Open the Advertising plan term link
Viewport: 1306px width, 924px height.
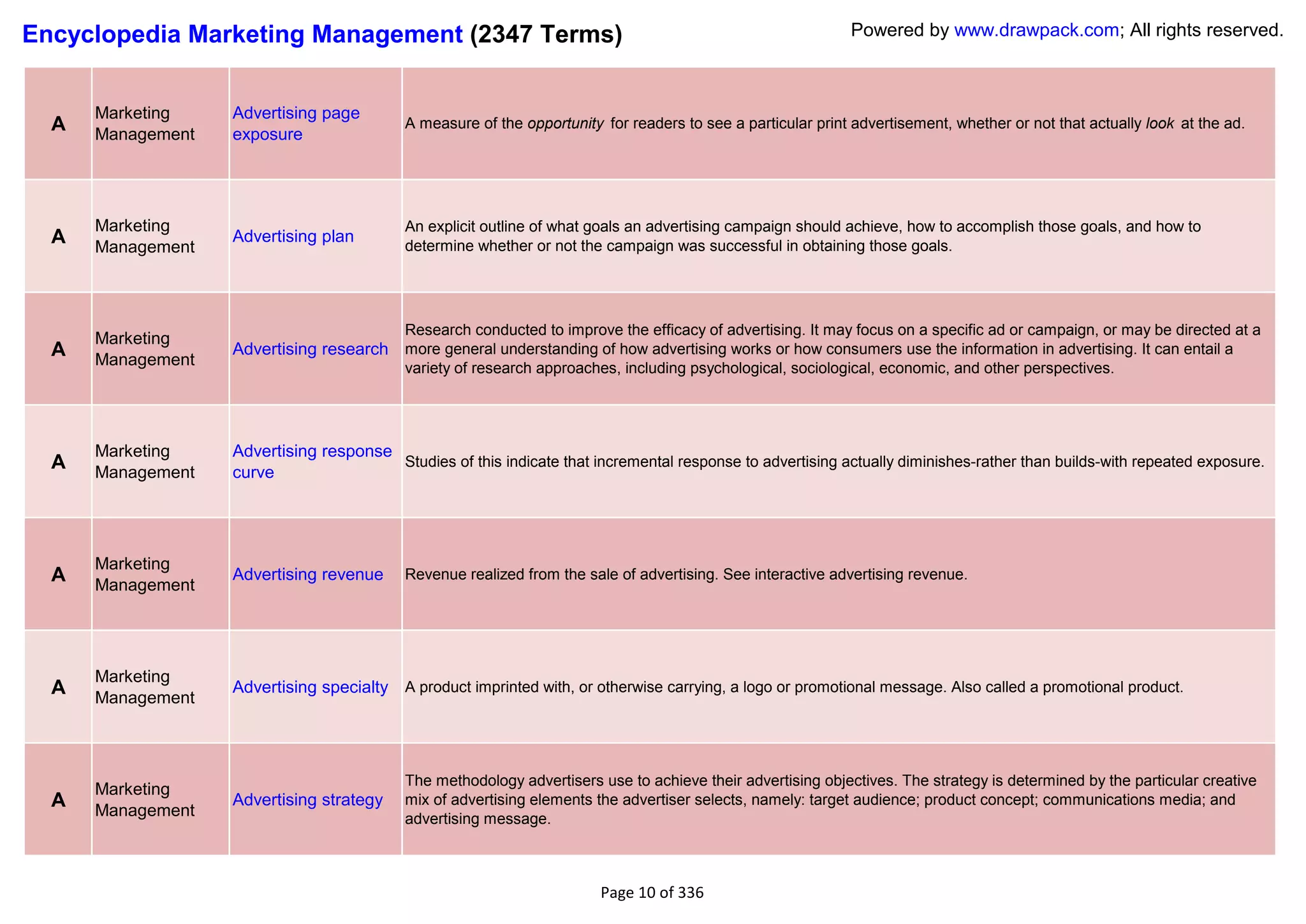point(293,237)
